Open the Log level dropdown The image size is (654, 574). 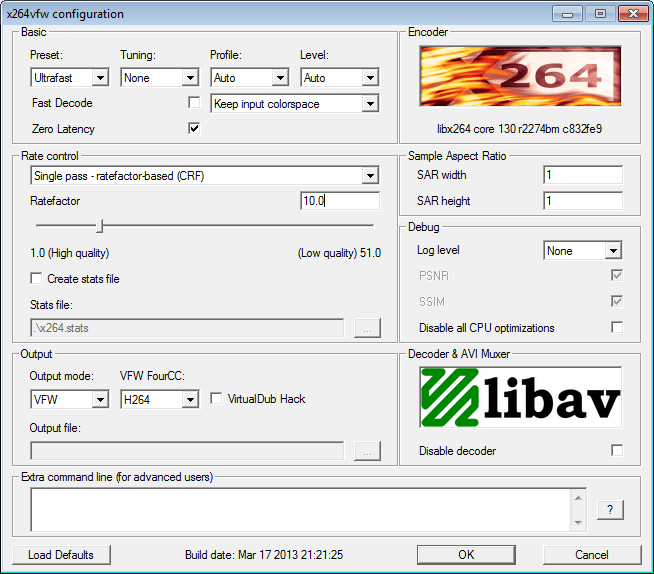[x=582, y=251]
